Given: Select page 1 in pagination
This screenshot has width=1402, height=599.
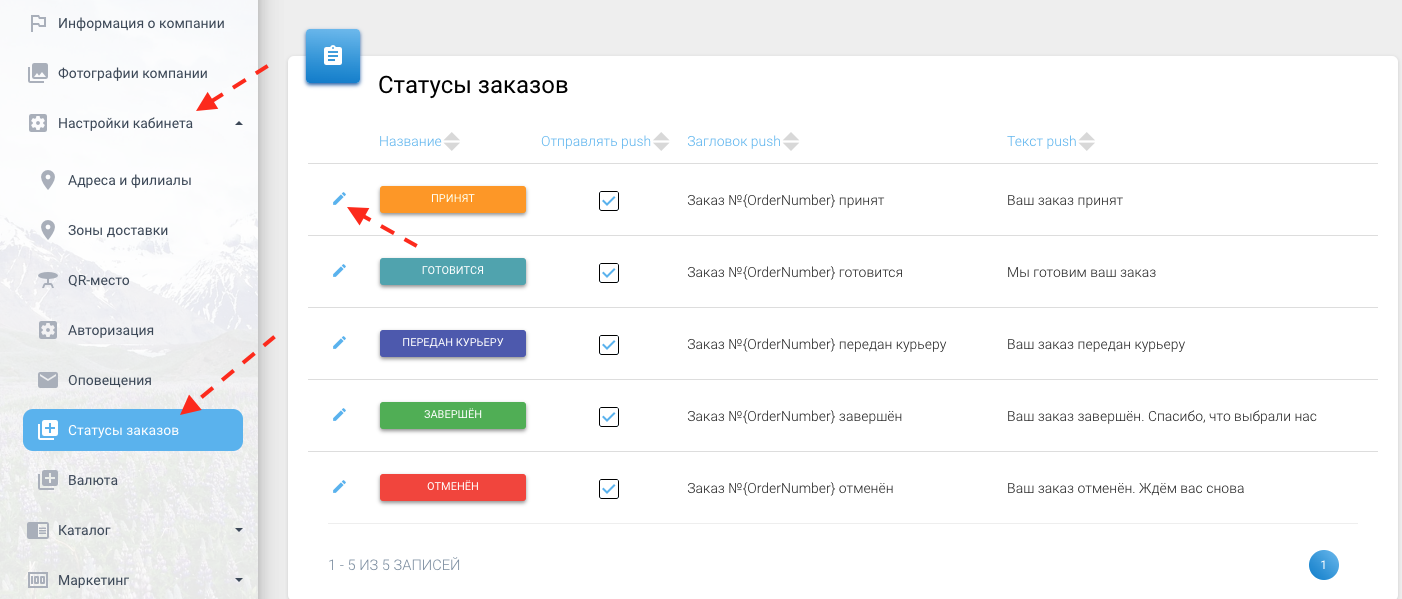Looking at the screenshot, I should [x=1323, y=565].
